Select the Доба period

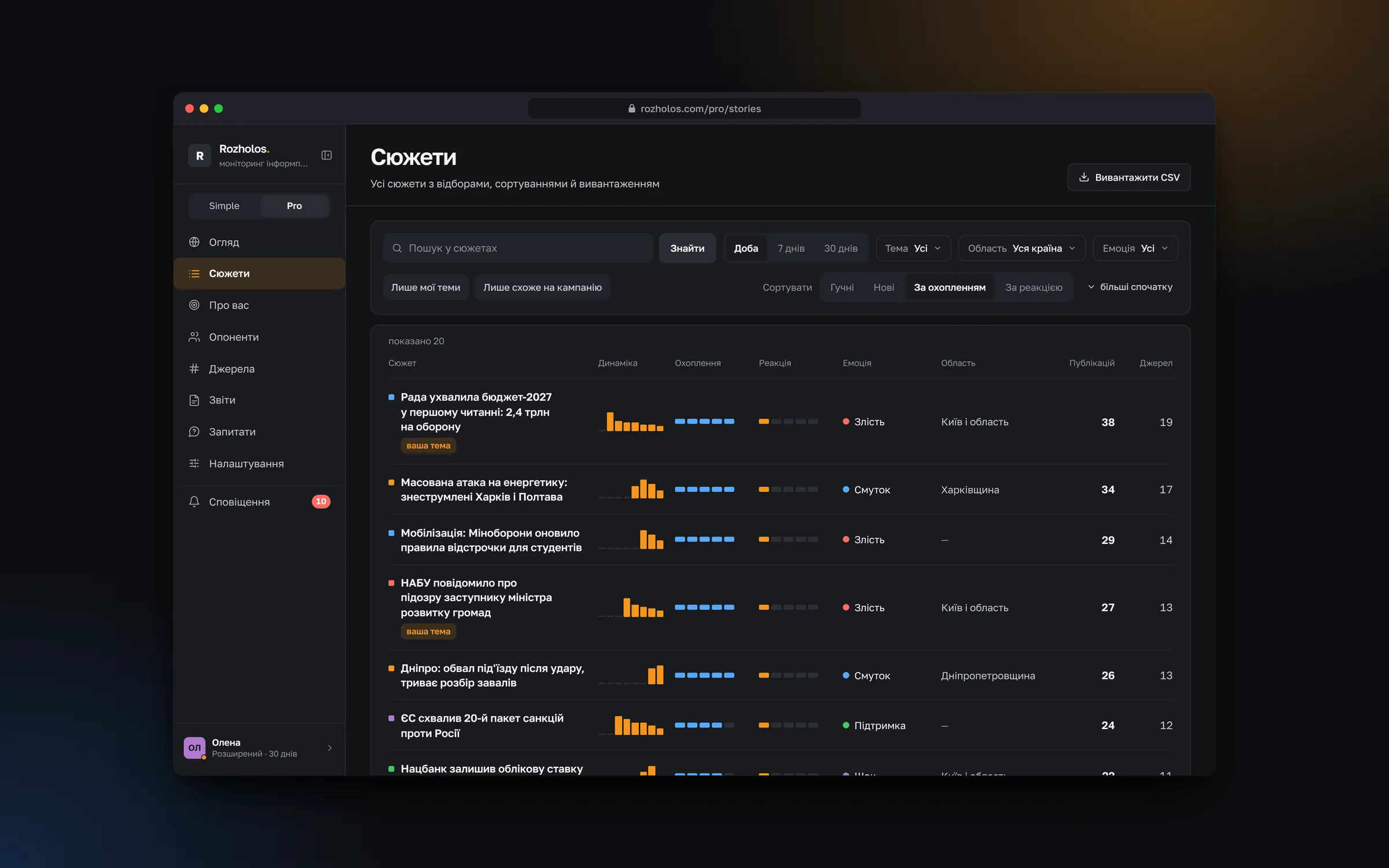745,248
